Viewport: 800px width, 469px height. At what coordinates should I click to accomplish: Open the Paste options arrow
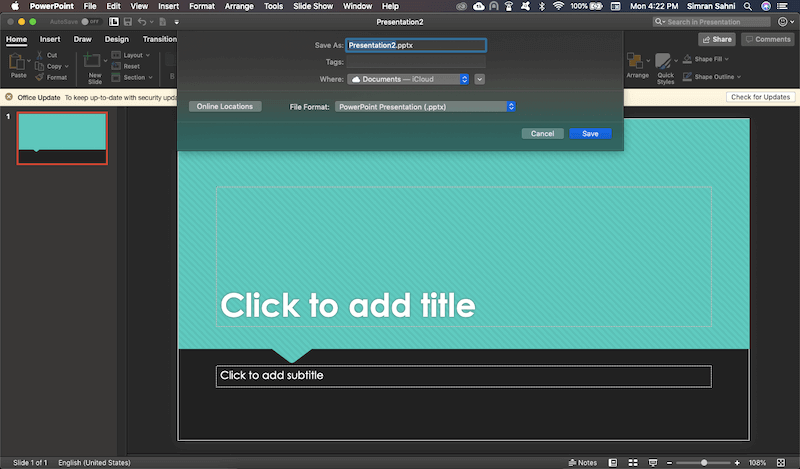point(29,61)
